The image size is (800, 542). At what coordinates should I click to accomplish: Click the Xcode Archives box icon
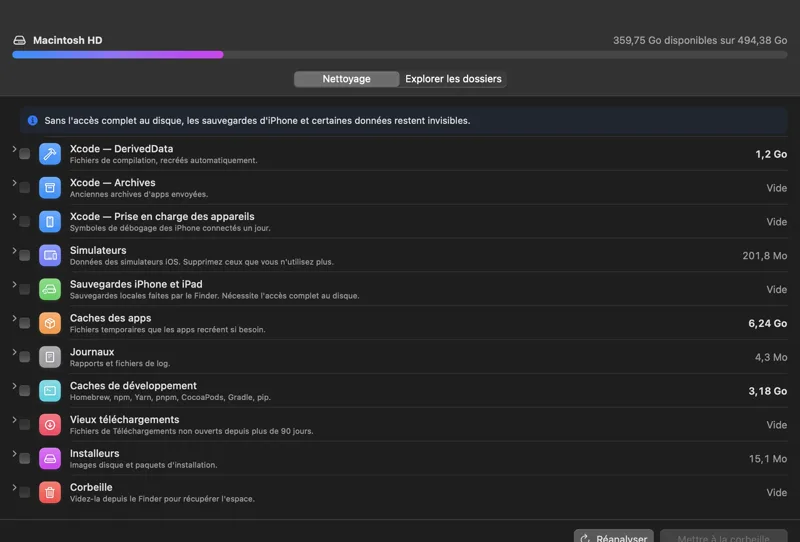point(50,188)
